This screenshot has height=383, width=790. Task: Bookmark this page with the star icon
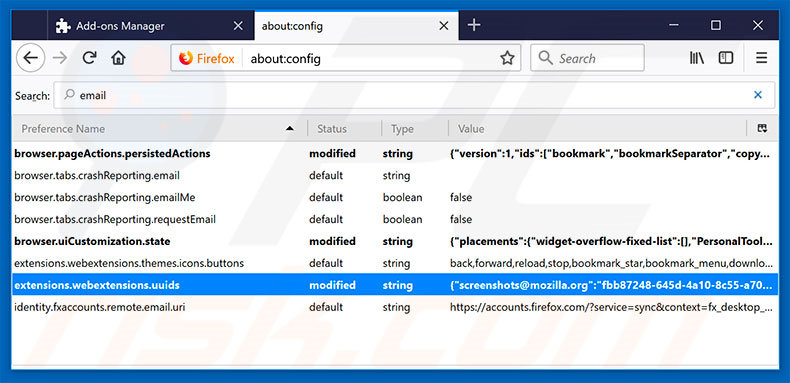pos(507,58)
